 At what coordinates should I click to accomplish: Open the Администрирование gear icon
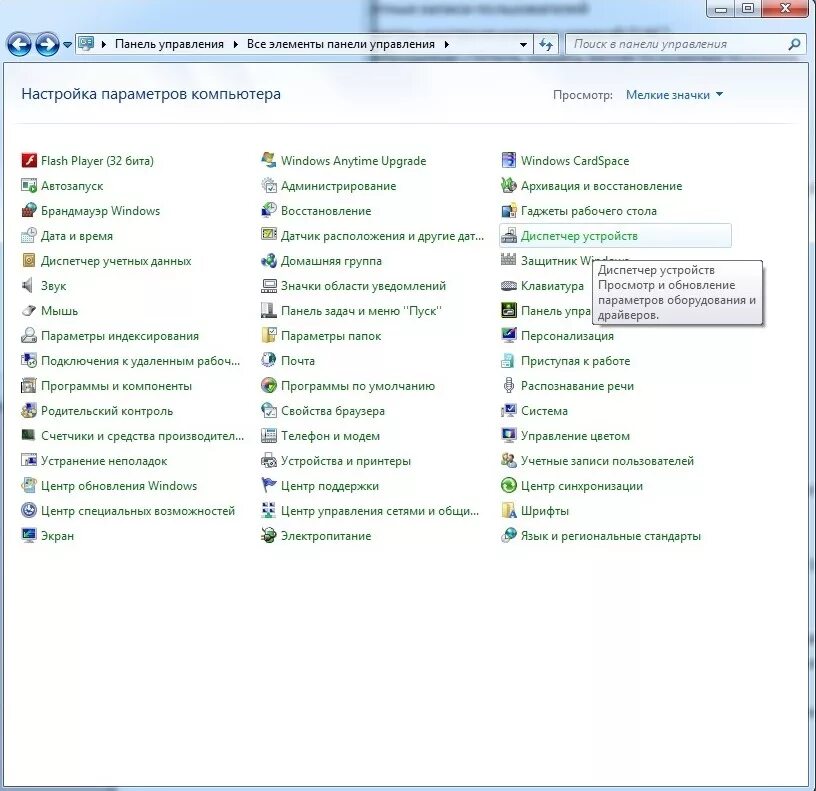[269, 185]
